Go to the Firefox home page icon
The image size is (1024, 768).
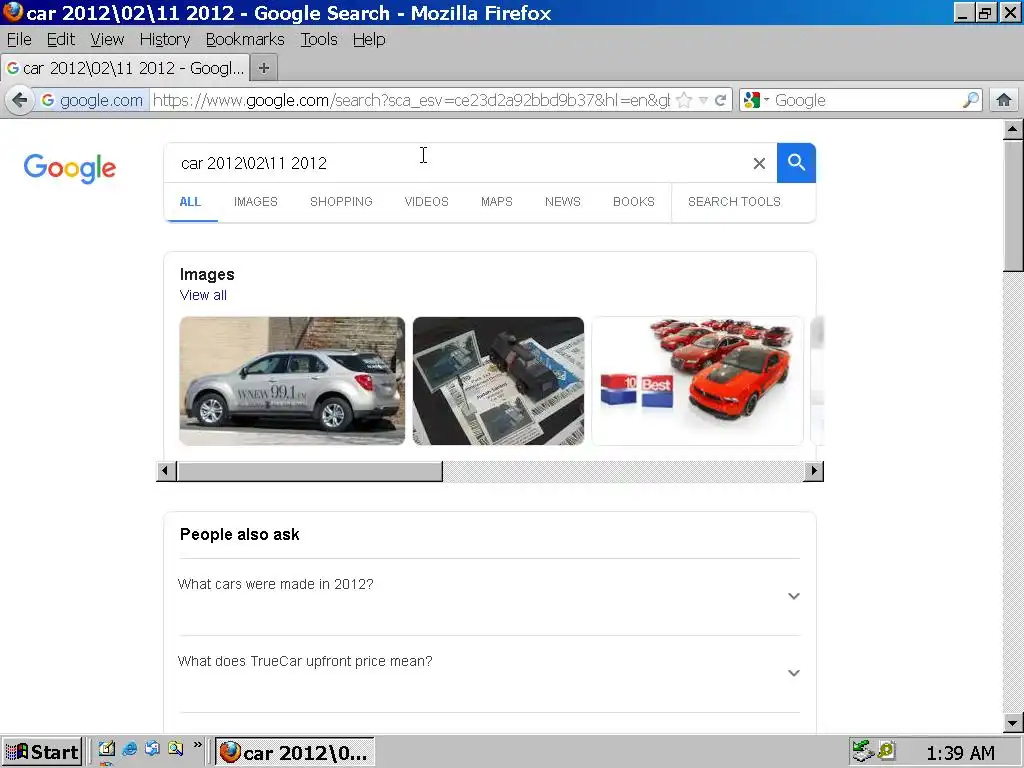pyautogui.click(x=1004, y=100)
